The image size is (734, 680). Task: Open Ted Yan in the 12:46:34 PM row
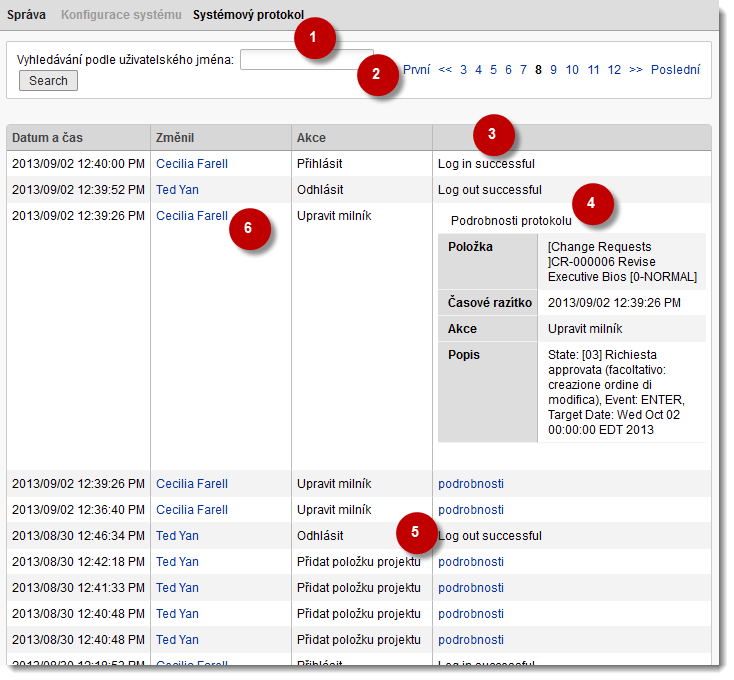(x=177, y=535)
